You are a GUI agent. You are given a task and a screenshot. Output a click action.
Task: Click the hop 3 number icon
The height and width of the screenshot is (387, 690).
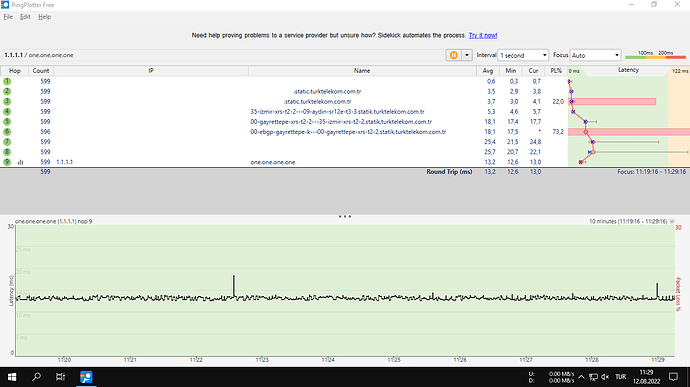[7, 101]
